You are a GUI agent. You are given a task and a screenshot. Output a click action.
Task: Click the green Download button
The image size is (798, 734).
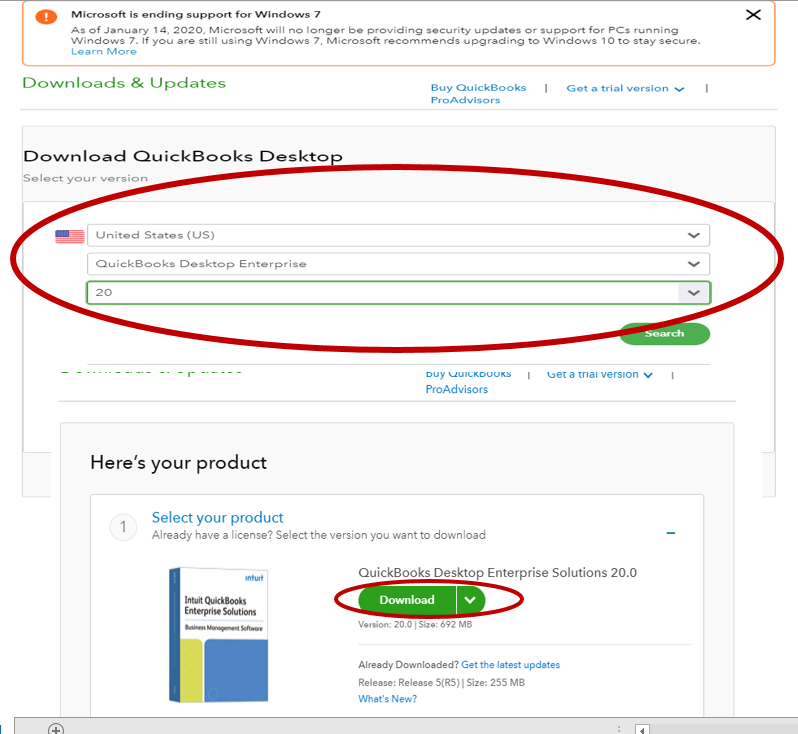pyautogui.click(x=407, y=600)
